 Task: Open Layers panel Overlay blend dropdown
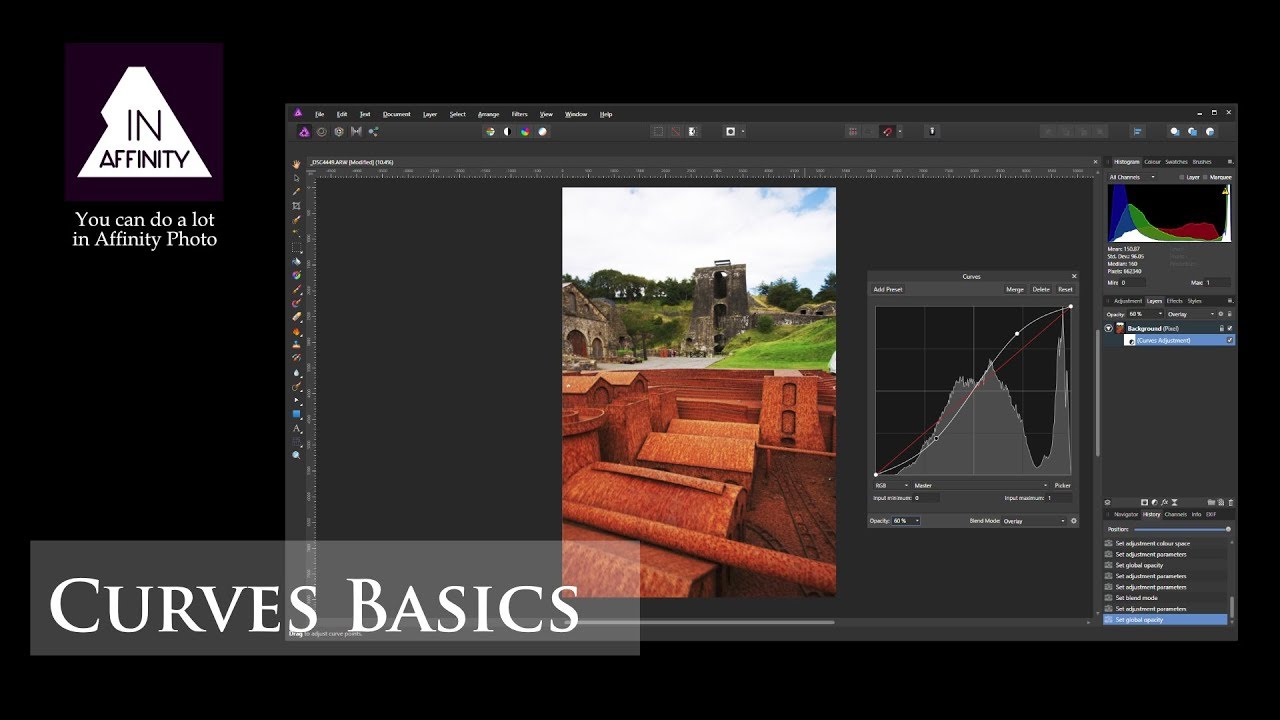pyautogui.click(x=1190, y=314)
